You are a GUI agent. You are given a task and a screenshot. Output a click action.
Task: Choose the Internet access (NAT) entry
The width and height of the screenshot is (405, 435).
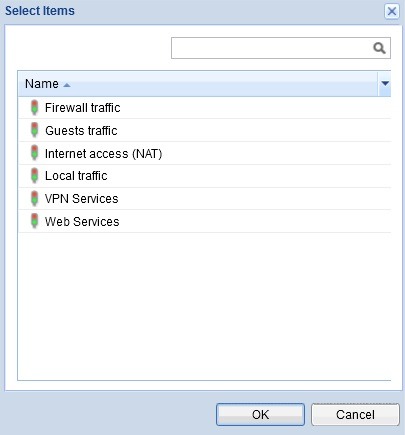coord(204,153)
